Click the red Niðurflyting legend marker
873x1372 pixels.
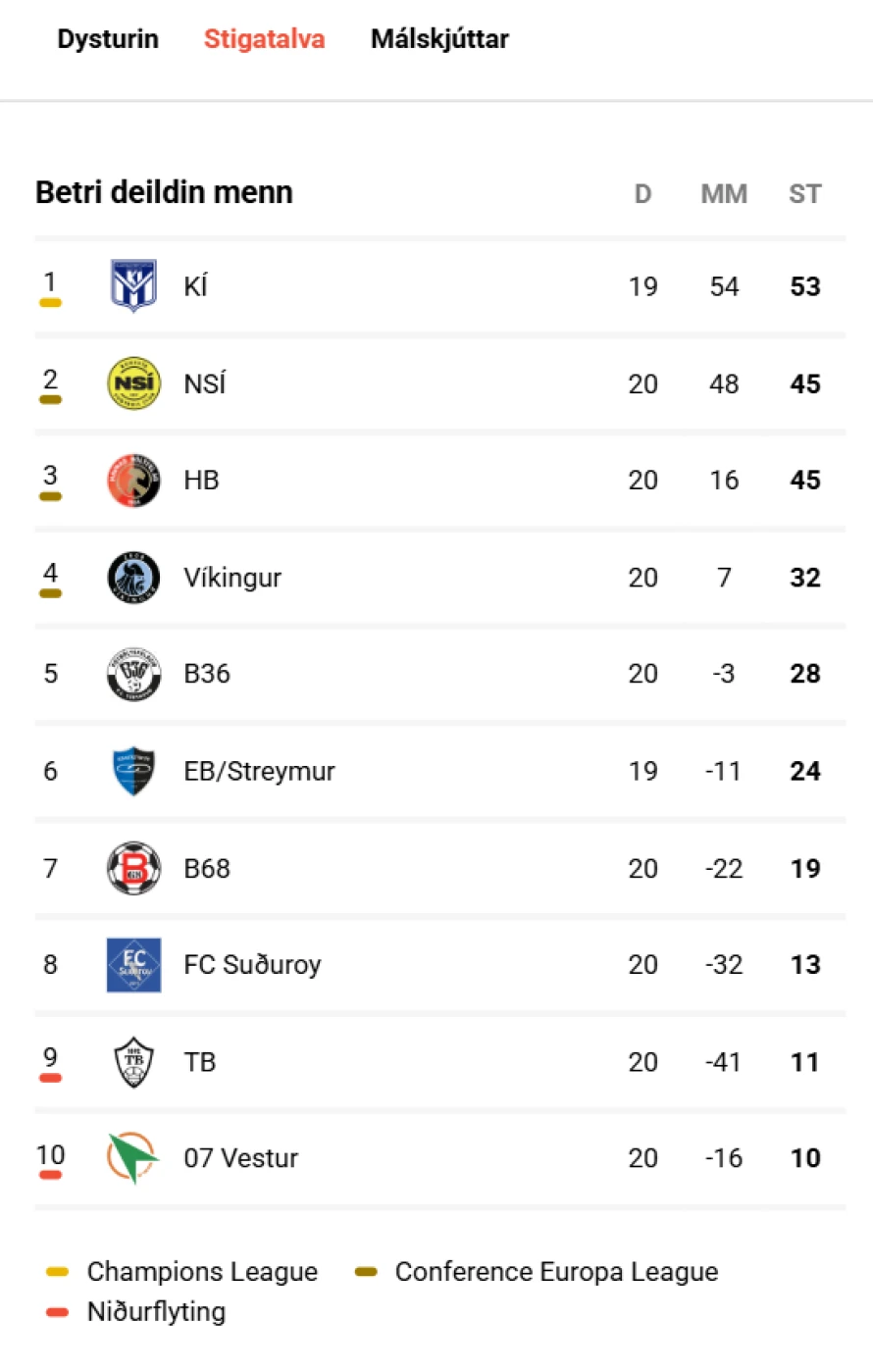coord(58,1312)
